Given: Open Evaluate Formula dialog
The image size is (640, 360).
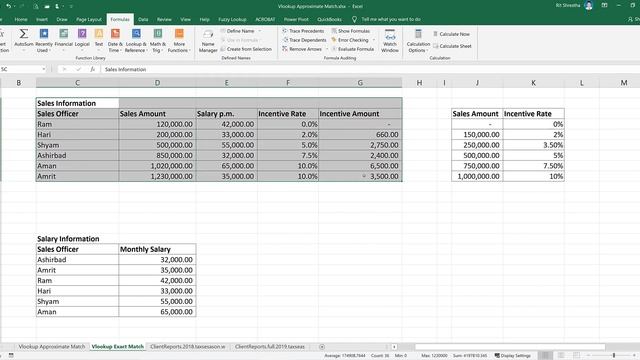Looking at the screenshot, I should 352,49.
